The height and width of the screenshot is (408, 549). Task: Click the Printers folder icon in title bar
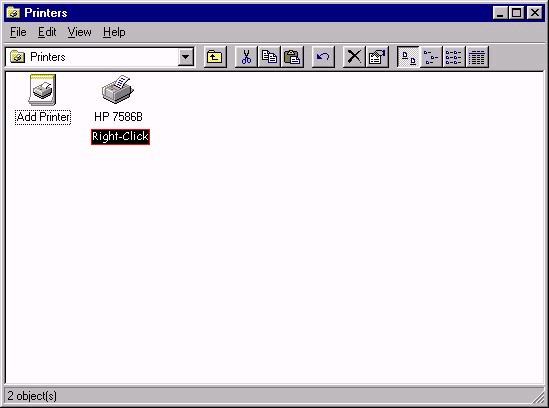coord(13,13)
